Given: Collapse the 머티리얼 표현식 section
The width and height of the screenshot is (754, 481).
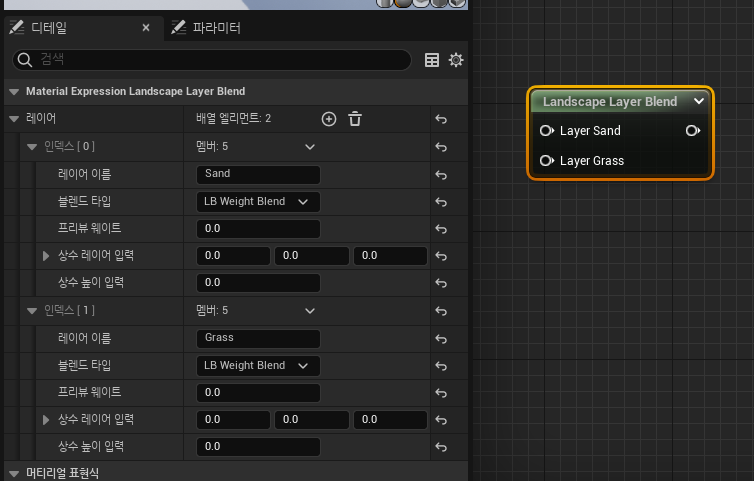Looking at the screenshot, I should coord(14,474).
